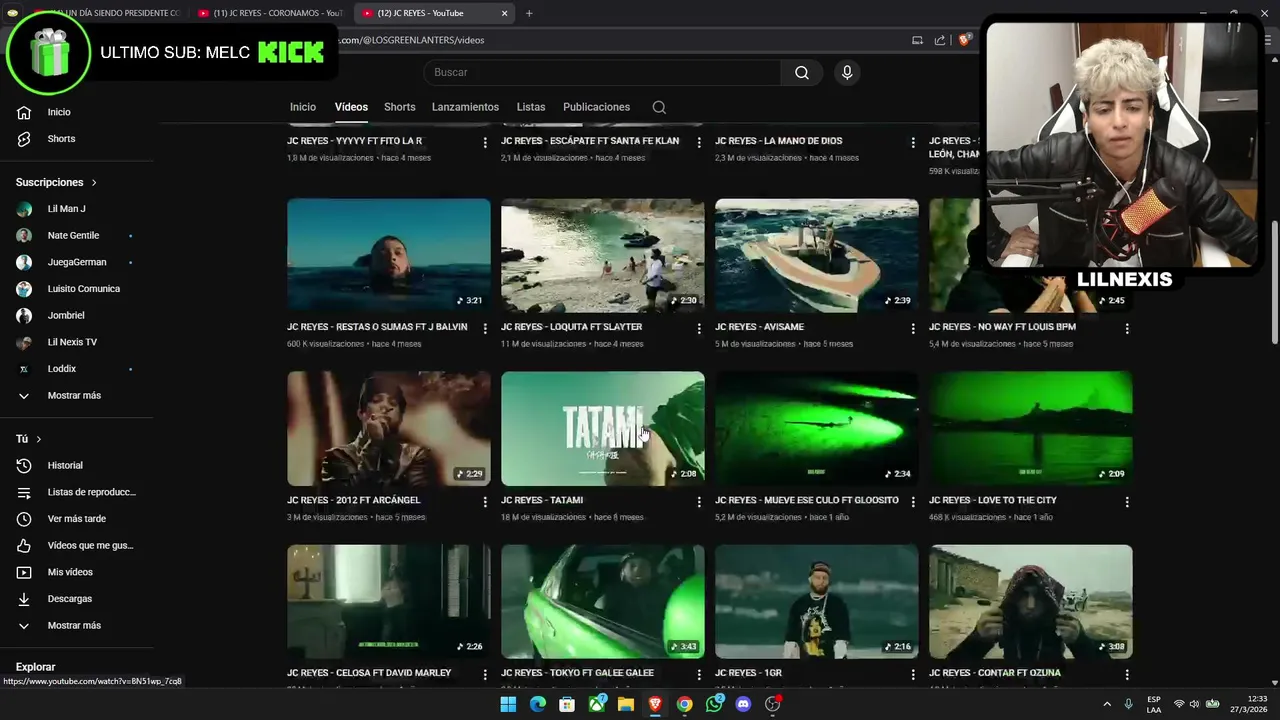
Task: Open Jombriel subscription channel
Action: (66, 316)
